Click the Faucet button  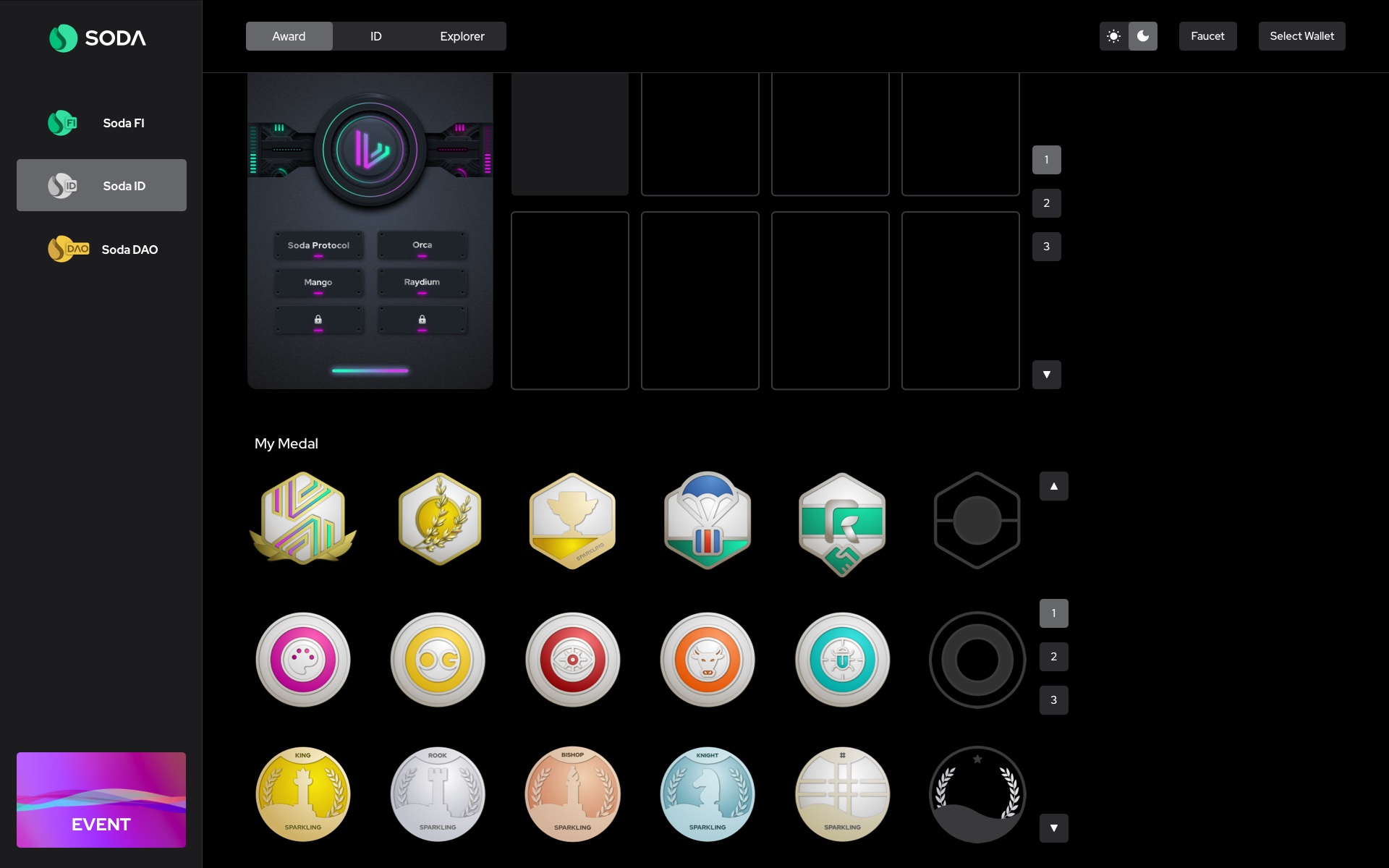(1207, 36)
